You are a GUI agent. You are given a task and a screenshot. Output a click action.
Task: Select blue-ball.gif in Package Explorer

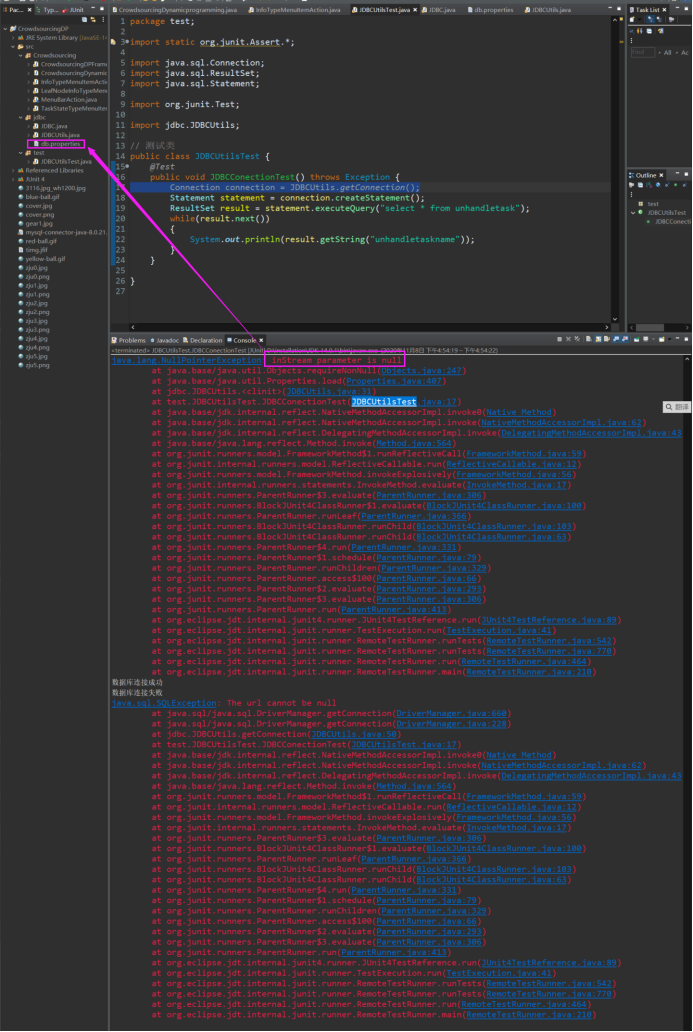[38, 197]
